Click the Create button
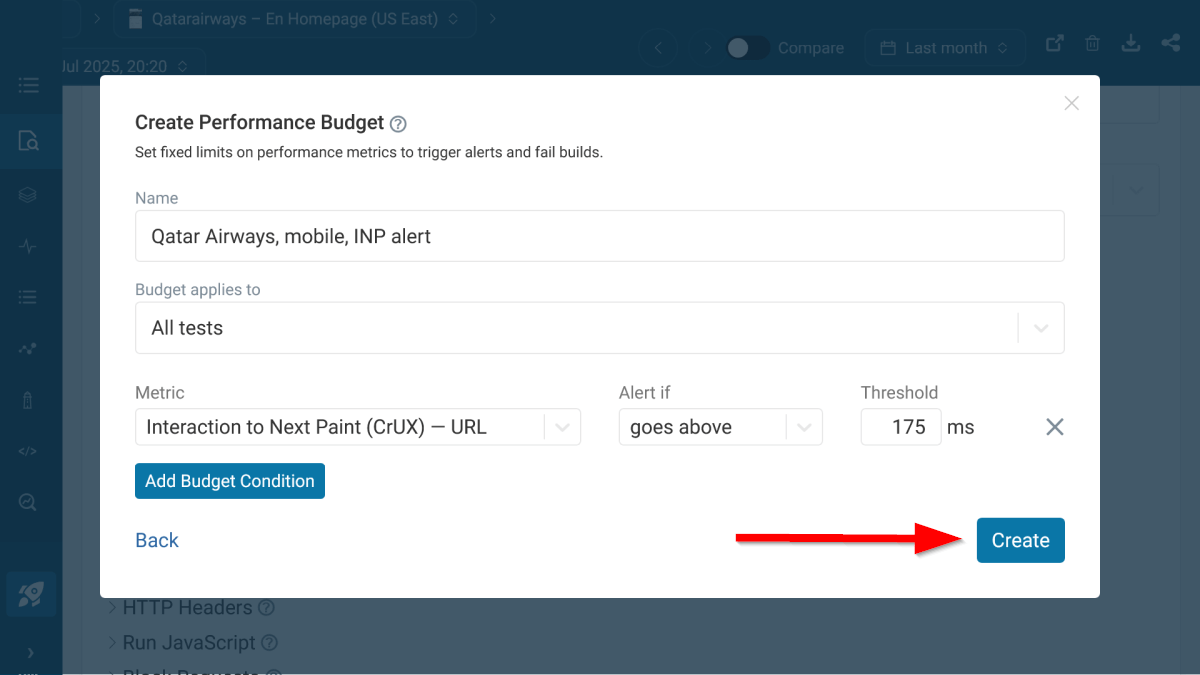Image resolution: width=1200 pixels, height=675 pixels. (1020, 540)
